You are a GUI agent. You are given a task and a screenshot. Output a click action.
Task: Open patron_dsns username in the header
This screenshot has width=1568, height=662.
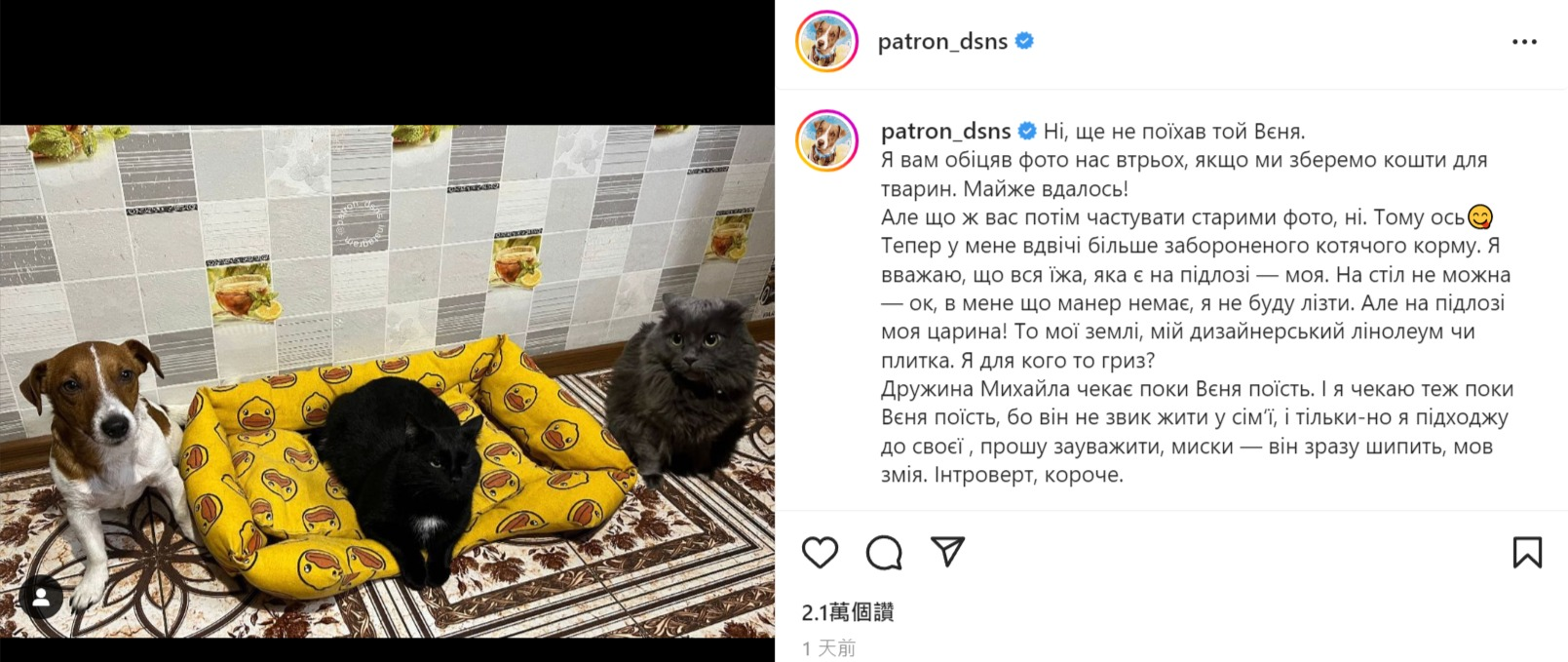pyautogui.click(x=942, y=42)
